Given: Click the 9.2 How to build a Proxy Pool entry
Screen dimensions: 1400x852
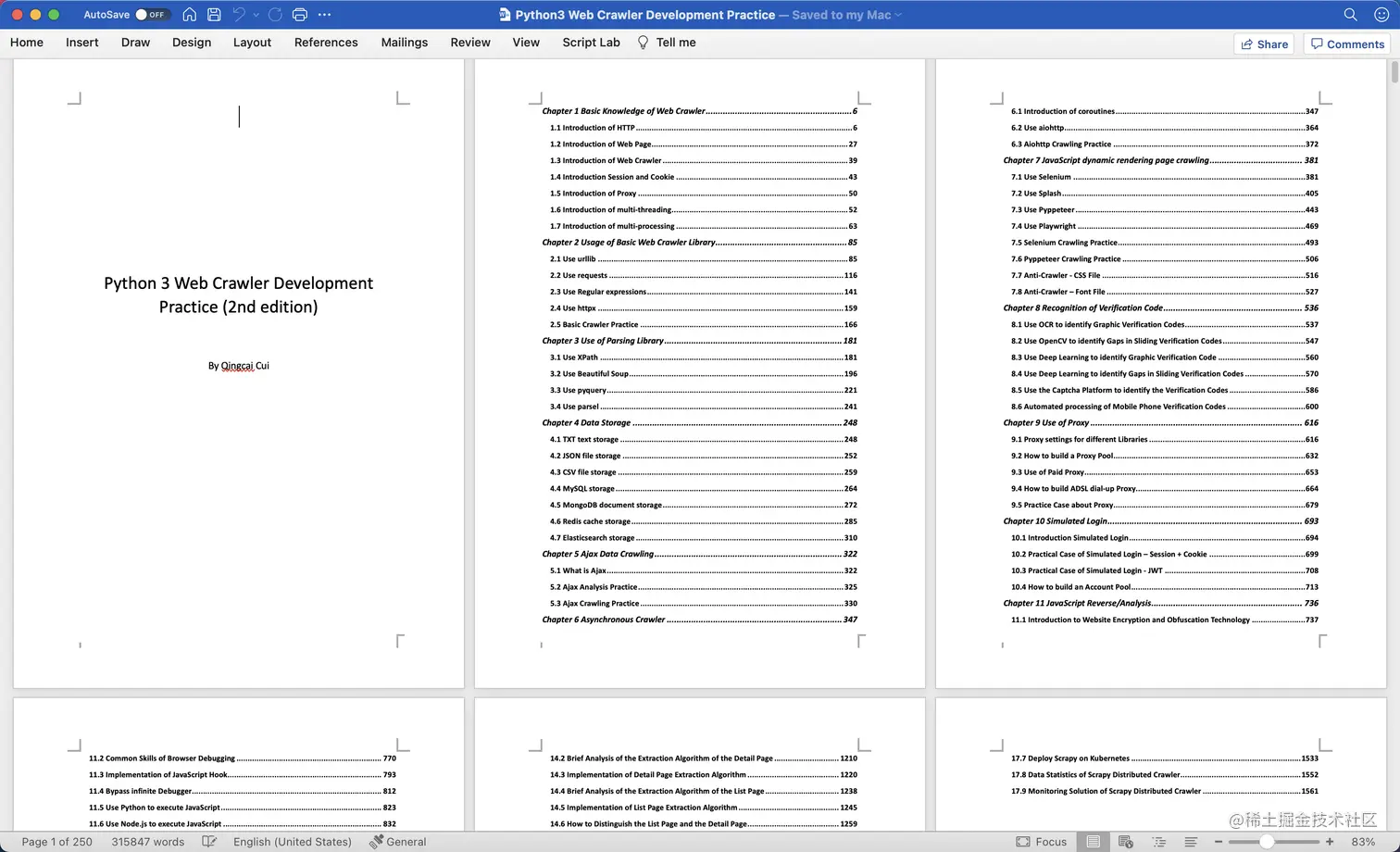Looking at the screenshot, I should [x=1165, y=457].
